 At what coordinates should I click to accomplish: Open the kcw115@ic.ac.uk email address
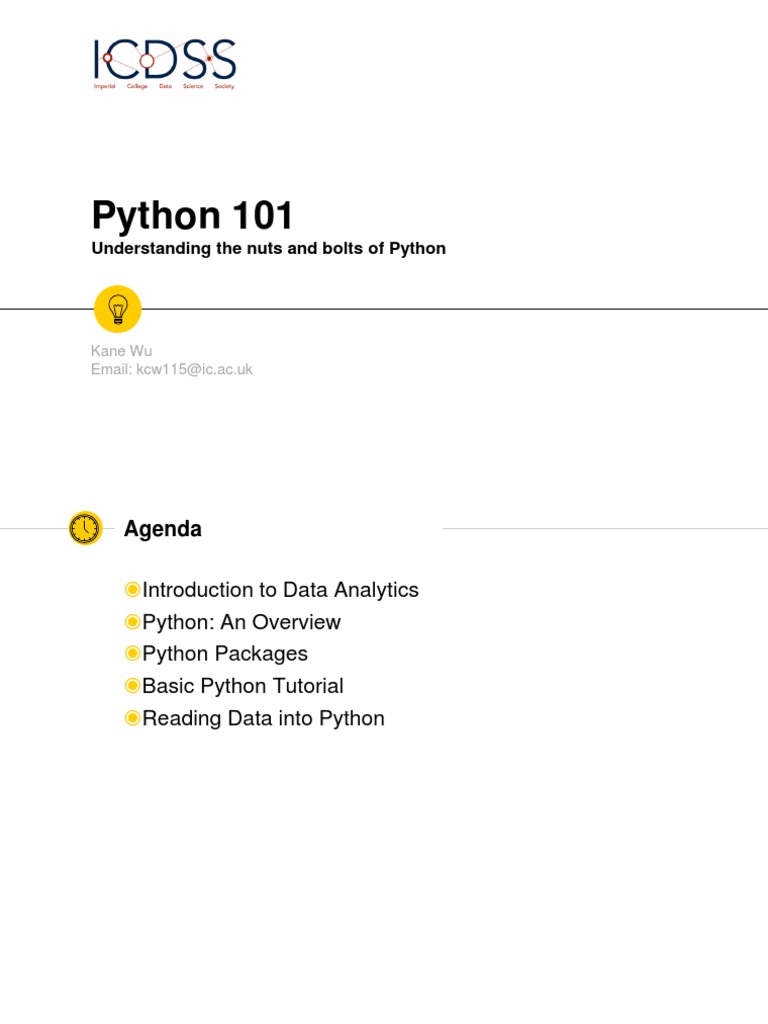pyautogui.click(x=194, y=369)
